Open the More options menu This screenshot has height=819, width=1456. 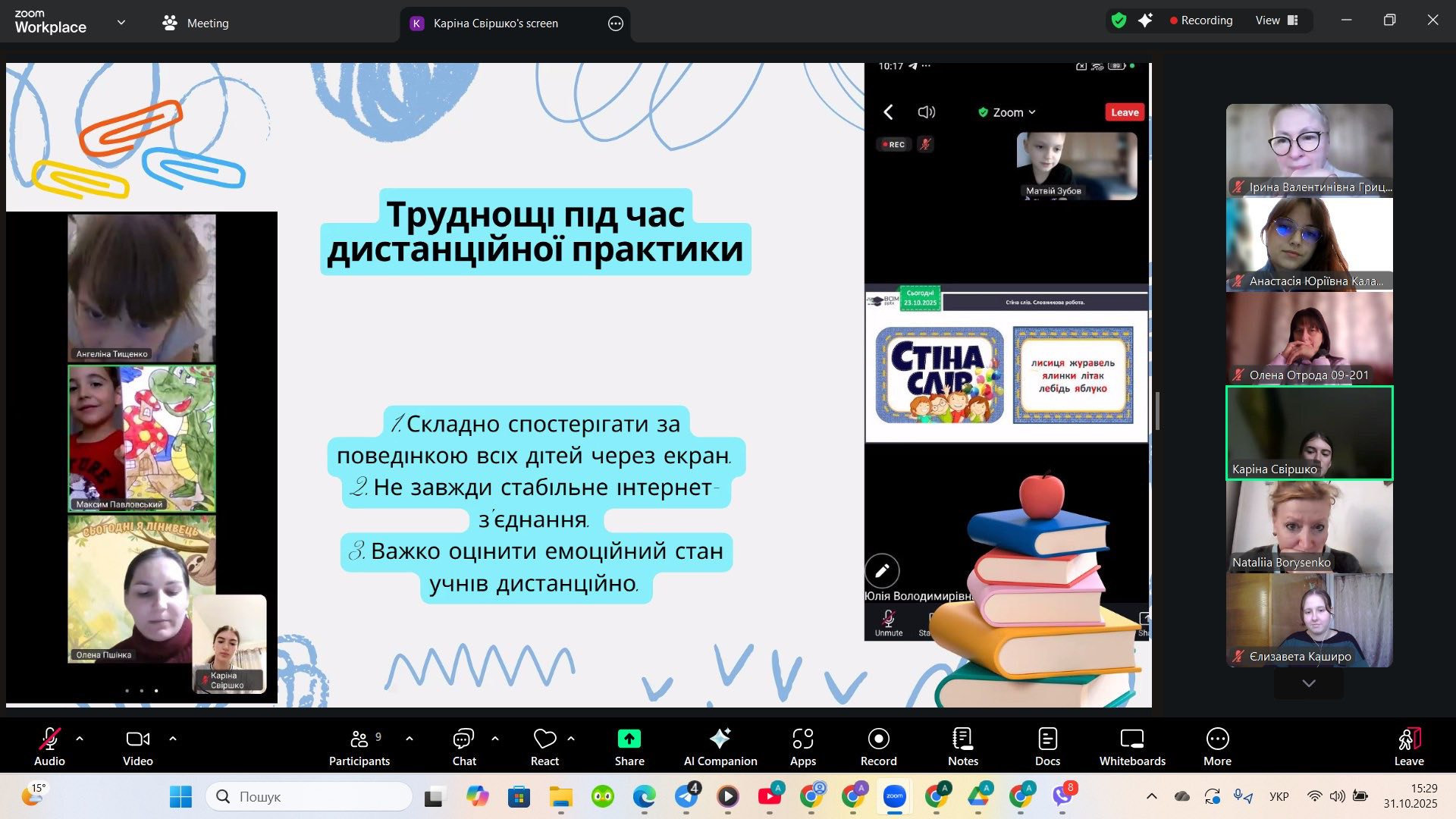(x=1217, y=746)
